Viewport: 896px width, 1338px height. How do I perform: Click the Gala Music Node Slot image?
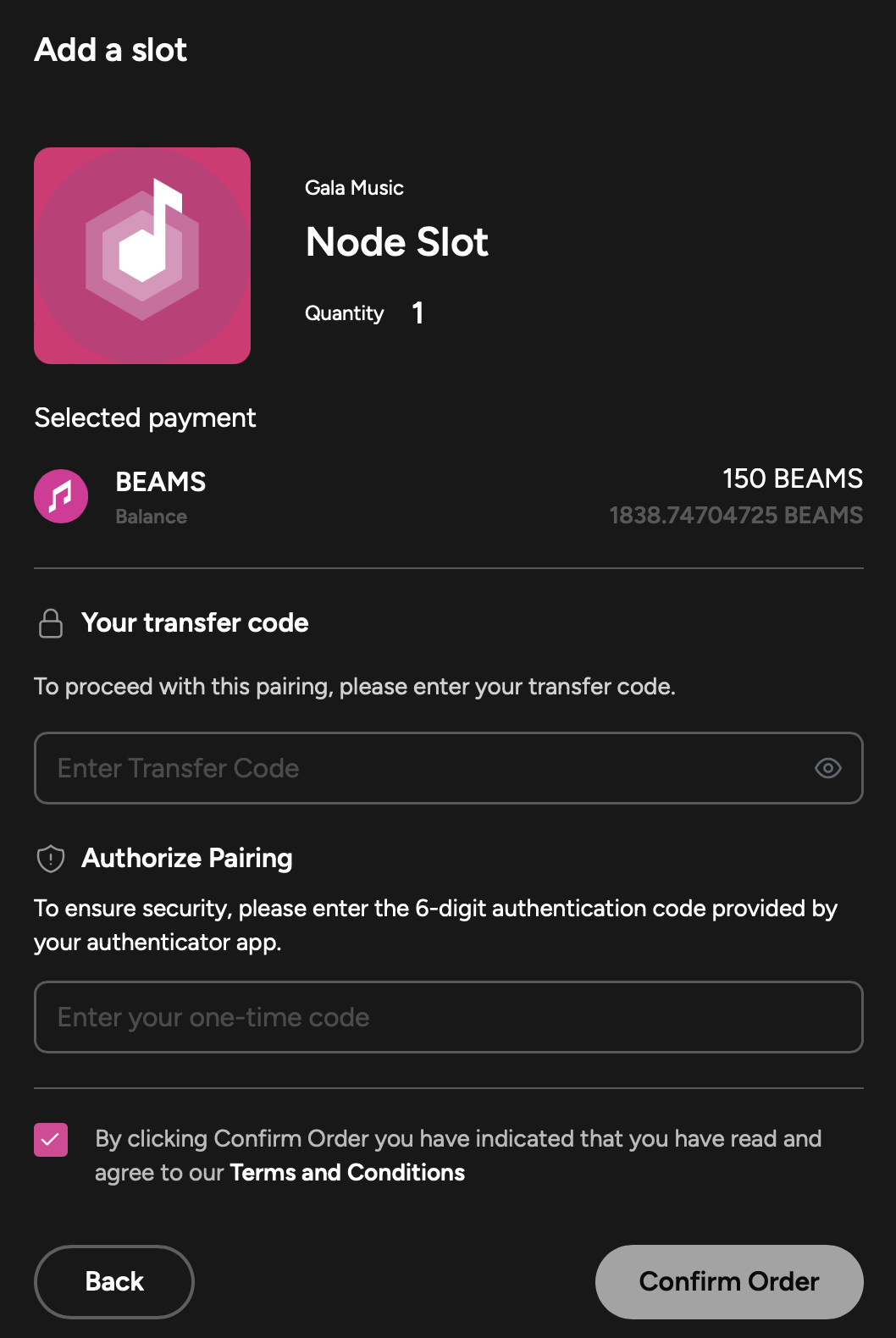[142, 256]
